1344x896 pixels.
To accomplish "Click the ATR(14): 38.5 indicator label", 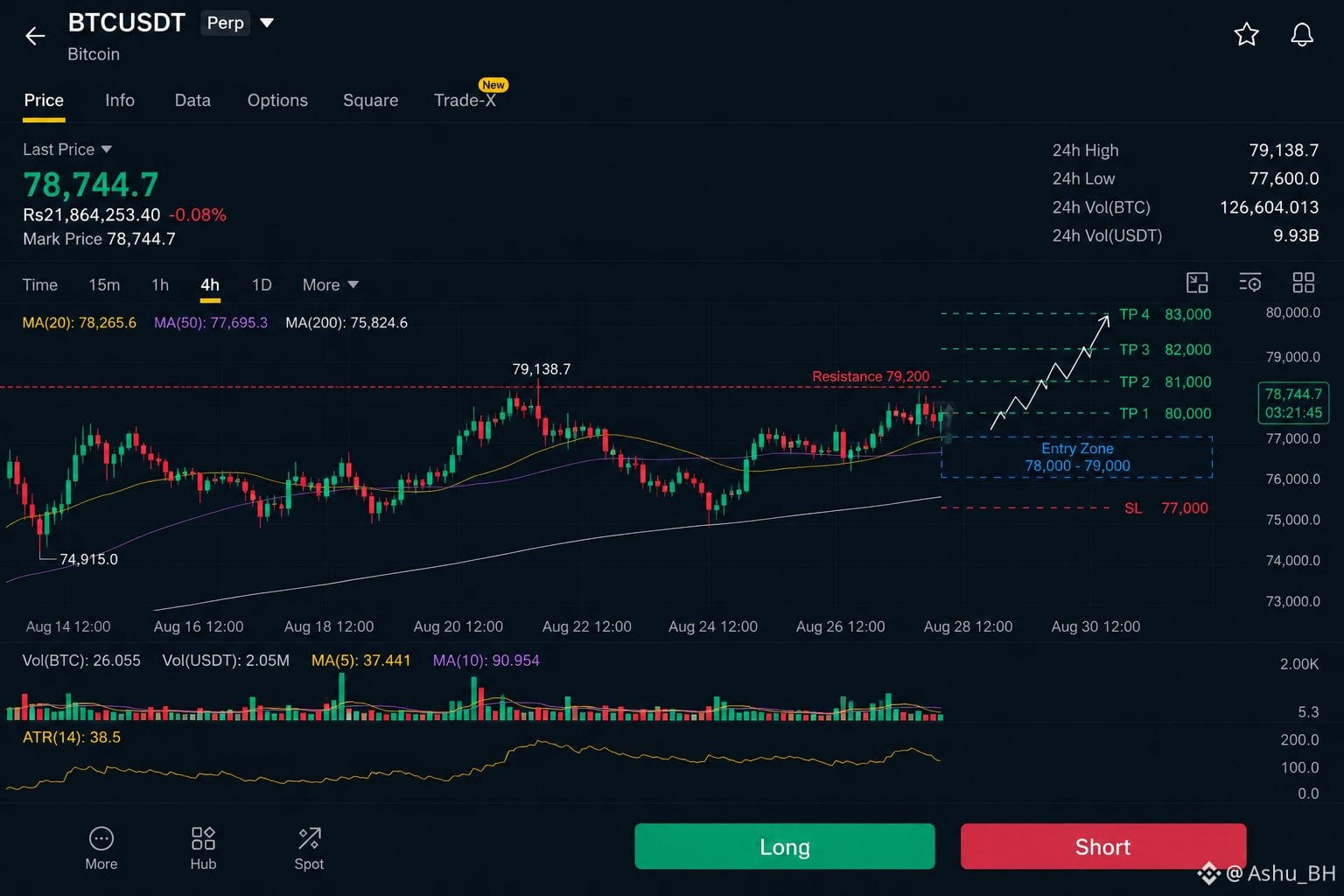I will 72,738.
